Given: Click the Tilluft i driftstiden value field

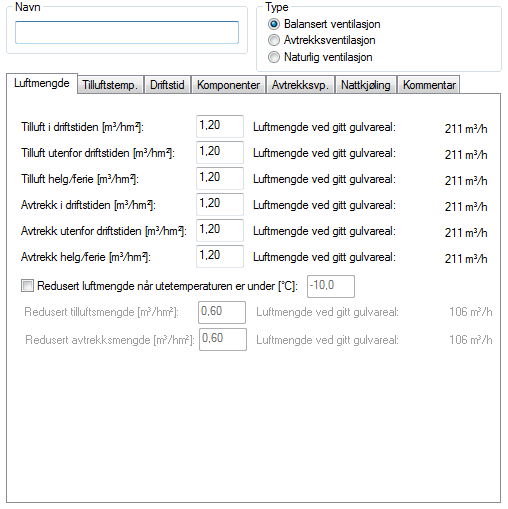Looking at the screenshot, I should pos(220,126).
